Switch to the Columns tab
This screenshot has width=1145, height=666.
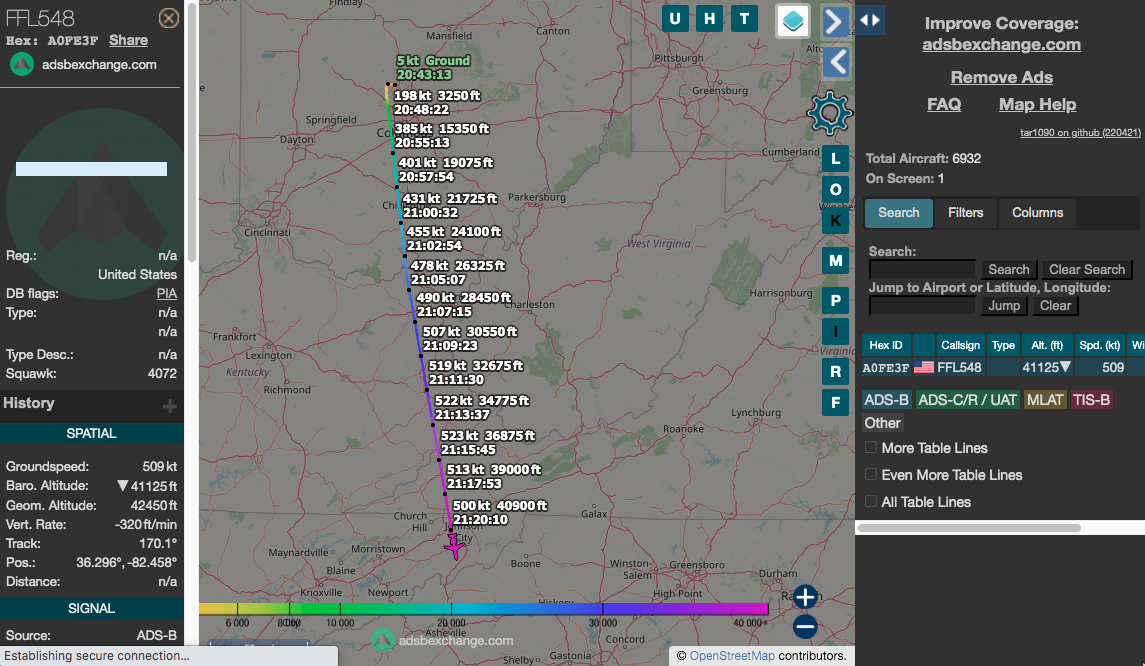1037,213
